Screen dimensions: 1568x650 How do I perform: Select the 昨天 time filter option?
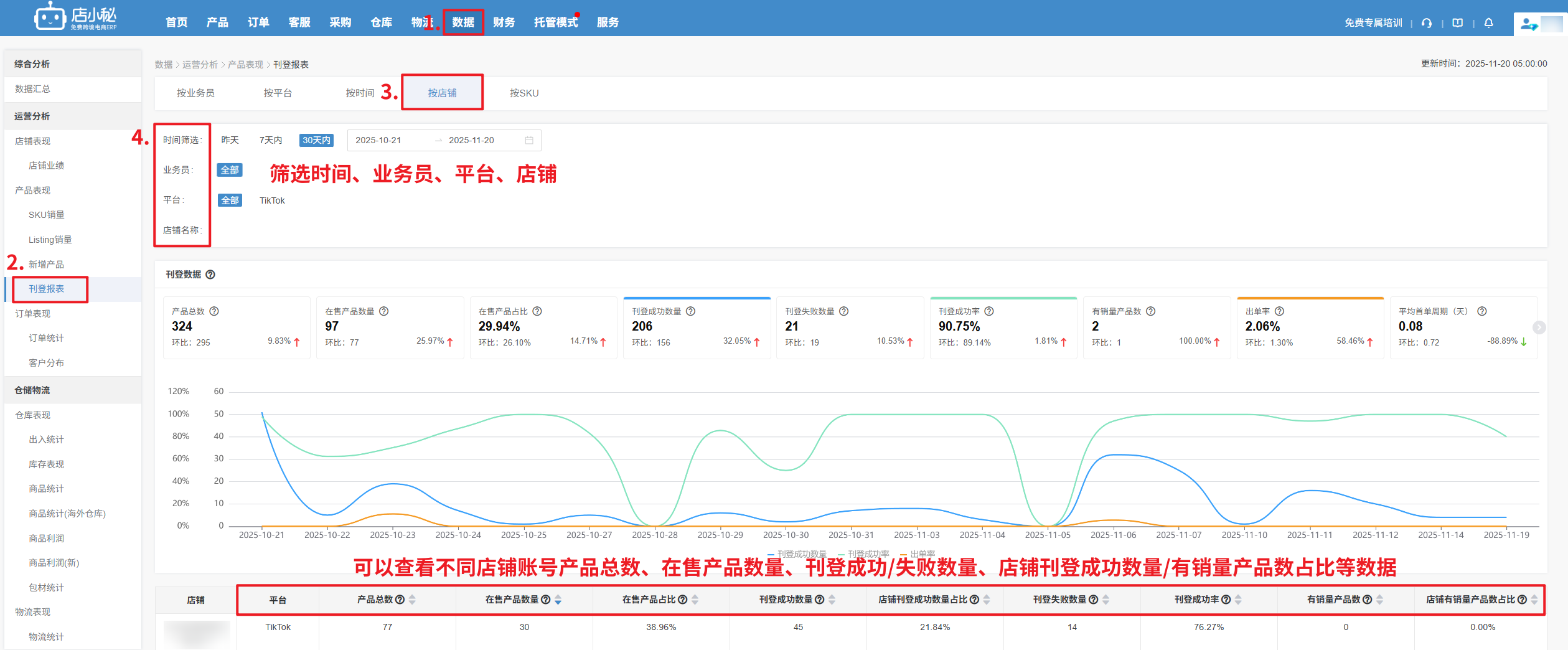pyautogui.click(x=230, y=141)
